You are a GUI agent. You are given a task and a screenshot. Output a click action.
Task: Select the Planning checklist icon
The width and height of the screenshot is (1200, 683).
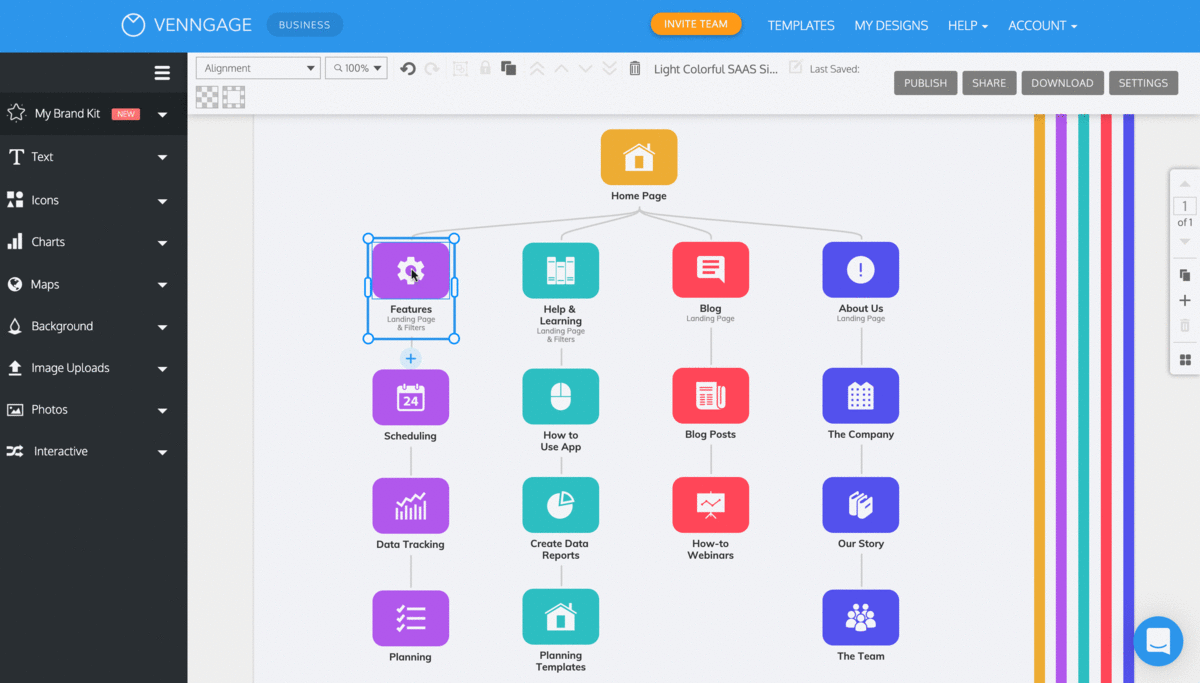tap(411, 618)
